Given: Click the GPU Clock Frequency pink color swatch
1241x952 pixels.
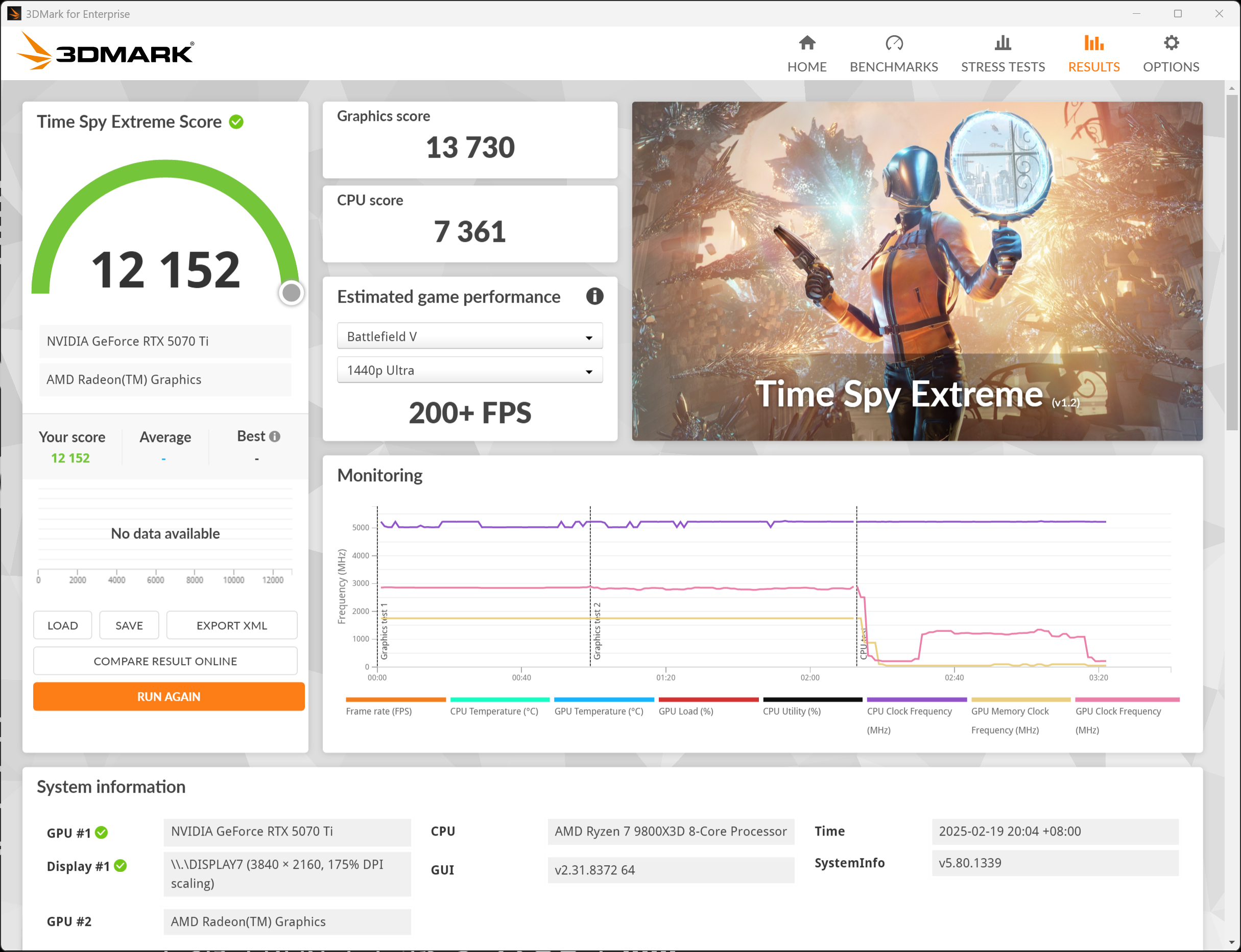Looking at the screenshot, I should click(x=1127, y=699).
